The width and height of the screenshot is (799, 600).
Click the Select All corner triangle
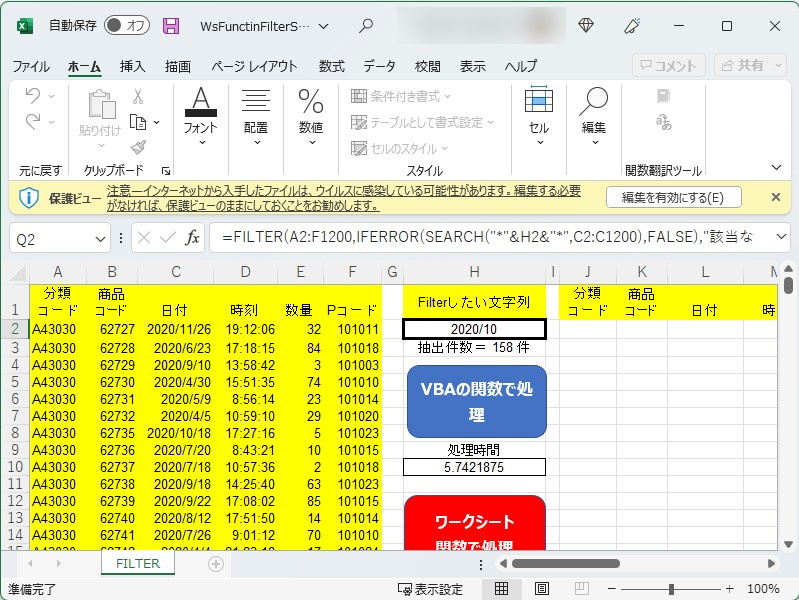coord(18,274)
